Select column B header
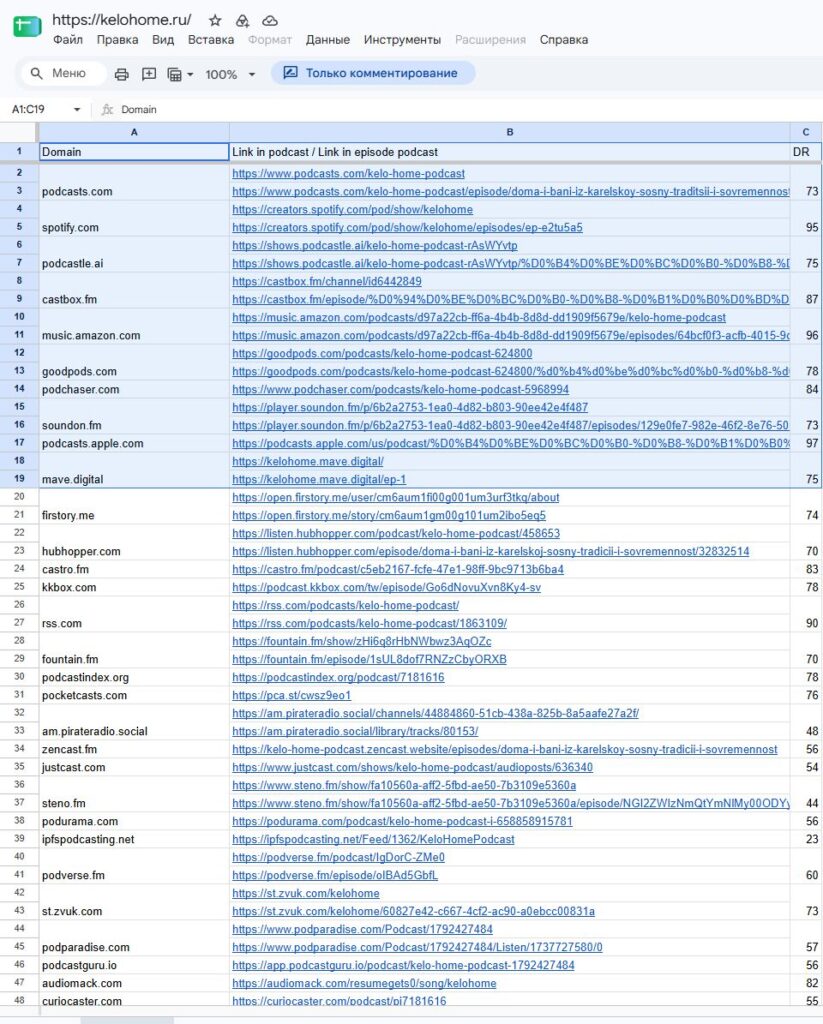Screen dimensions: 823x1024 point(509,132)
